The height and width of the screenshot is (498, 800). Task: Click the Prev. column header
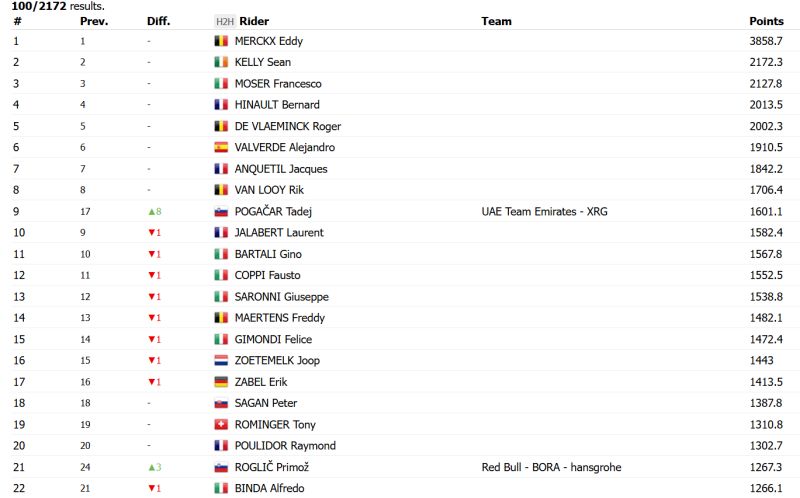tap(94, 21)
